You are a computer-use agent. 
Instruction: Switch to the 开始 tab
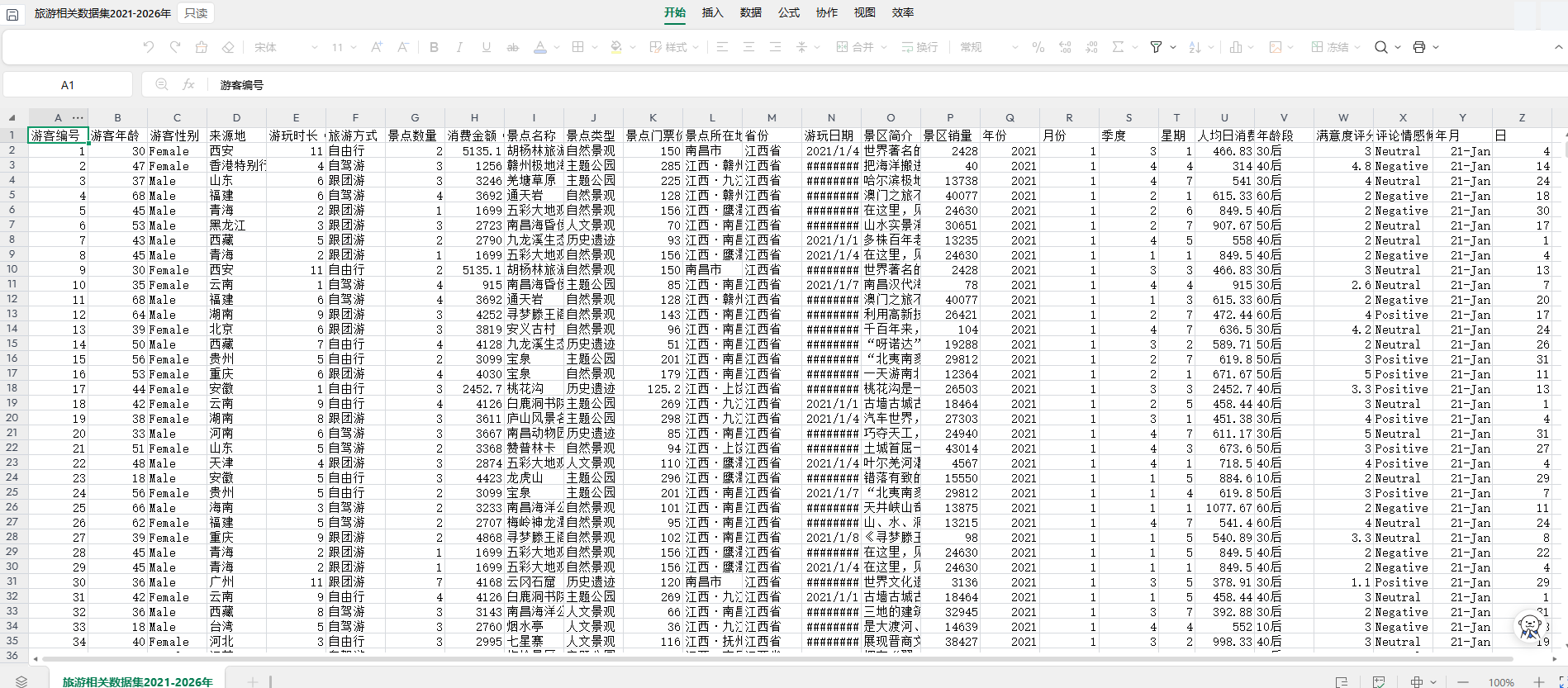pos(675,12)
